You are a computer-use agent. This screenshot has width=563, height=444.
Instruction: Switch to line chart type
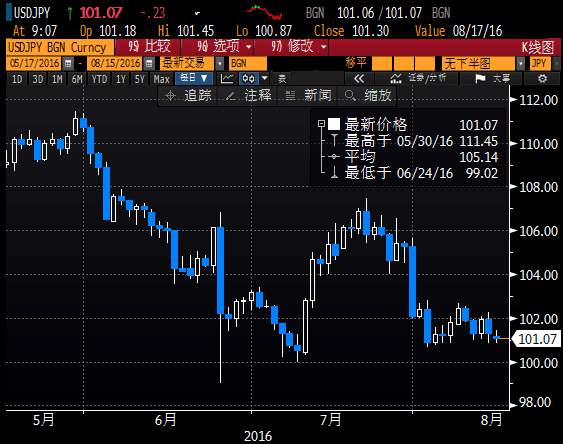[x=227, y=79]
